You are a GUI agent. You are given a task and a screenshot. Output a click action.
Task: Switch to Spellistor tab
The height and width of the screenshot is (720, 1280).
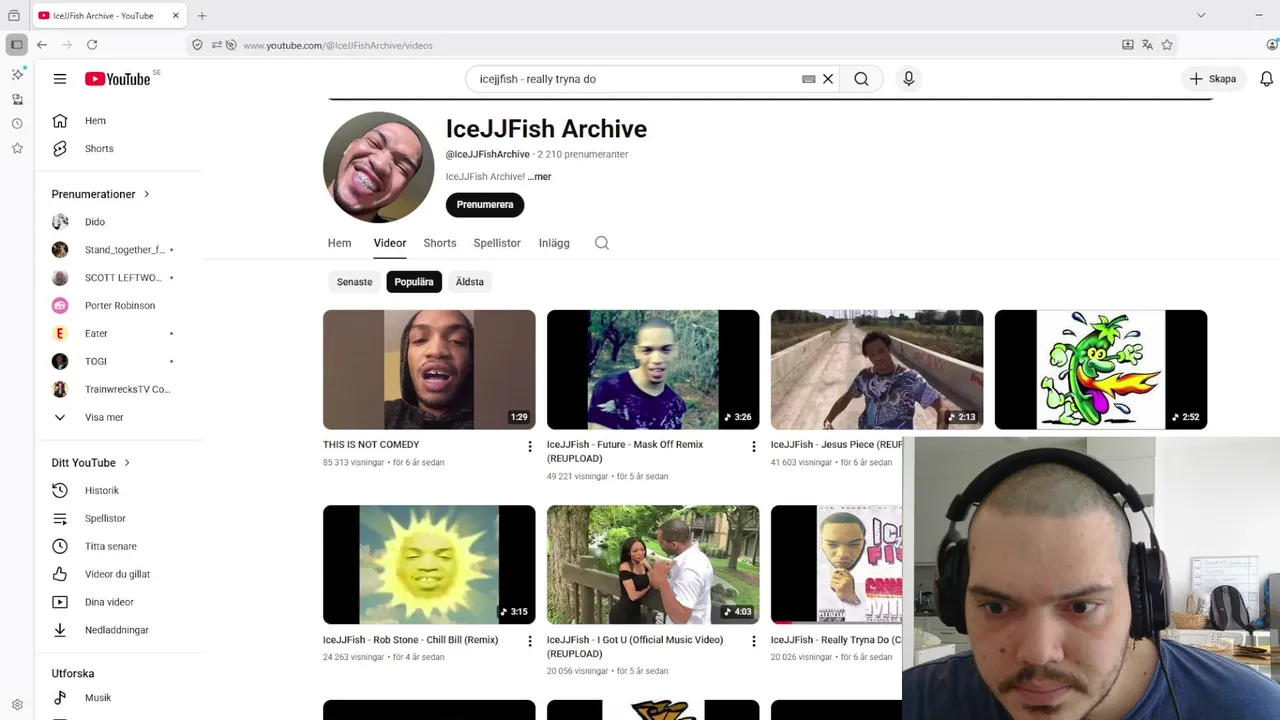pyautogui.click(x=497, y=243)
